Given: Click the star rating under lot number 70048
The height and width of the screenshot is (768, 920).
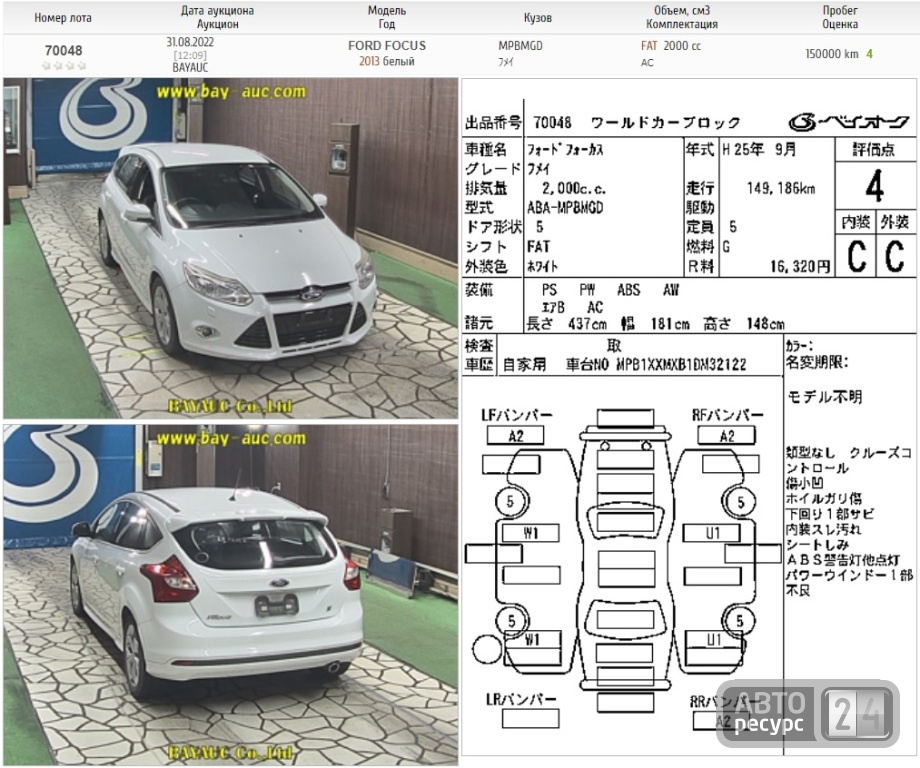Looking at the screenshot, I should click(x=64, y=66).
